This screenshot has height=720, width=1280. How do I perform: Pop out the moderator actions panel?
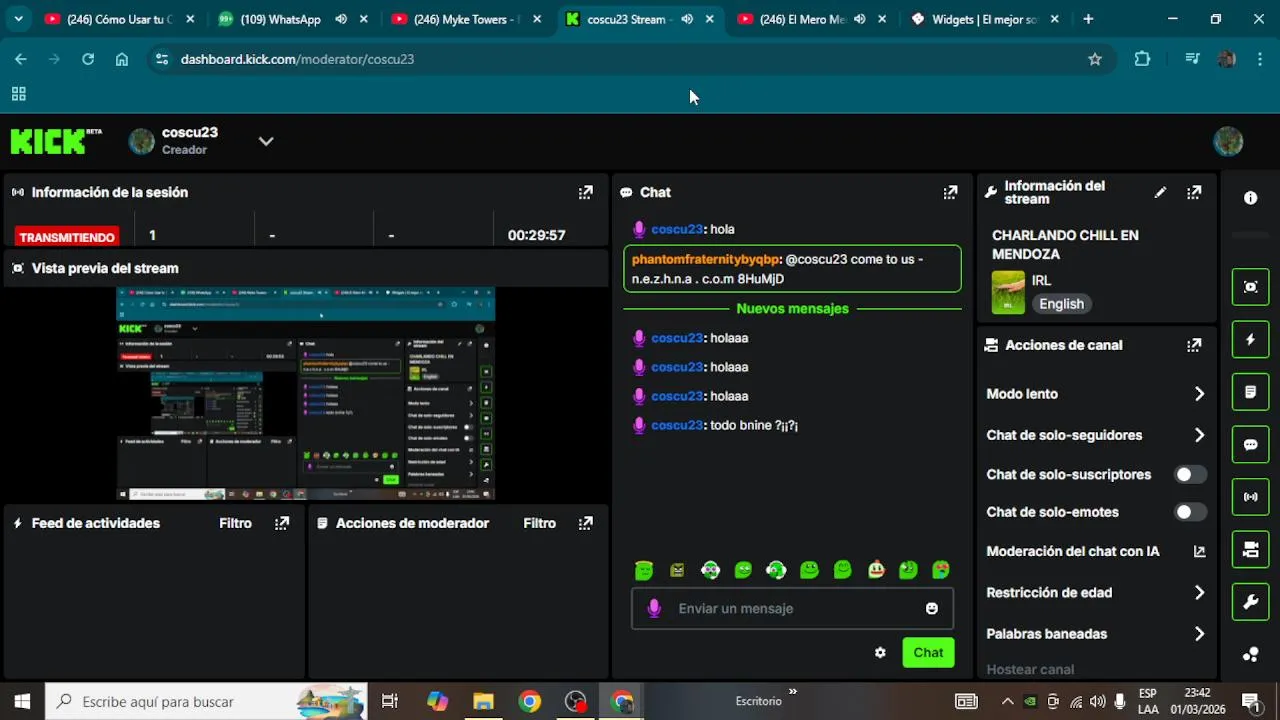[x=586, y=523]
